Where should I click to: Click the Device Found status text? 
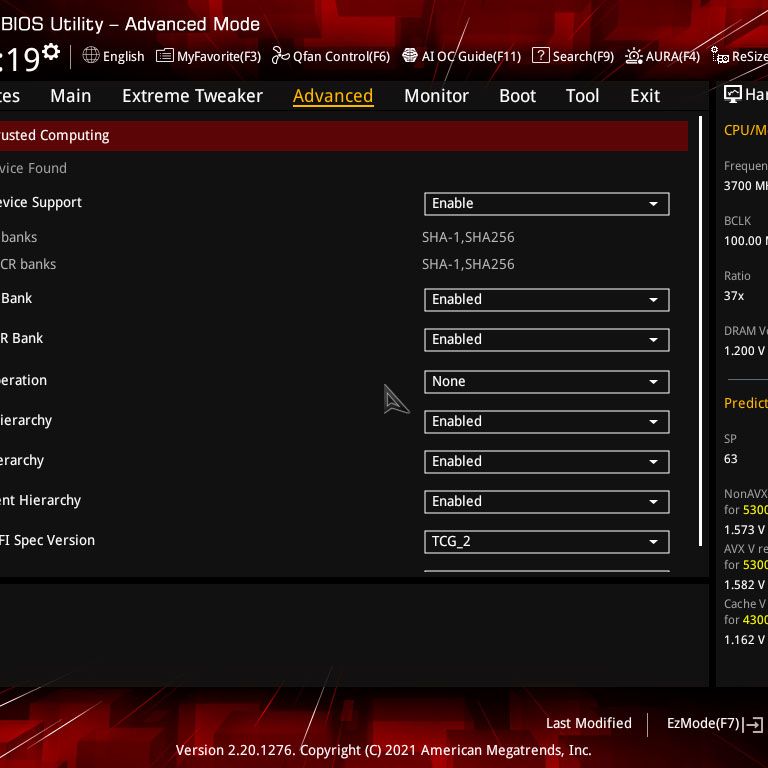pyautogui.click(x=33, y=168)
